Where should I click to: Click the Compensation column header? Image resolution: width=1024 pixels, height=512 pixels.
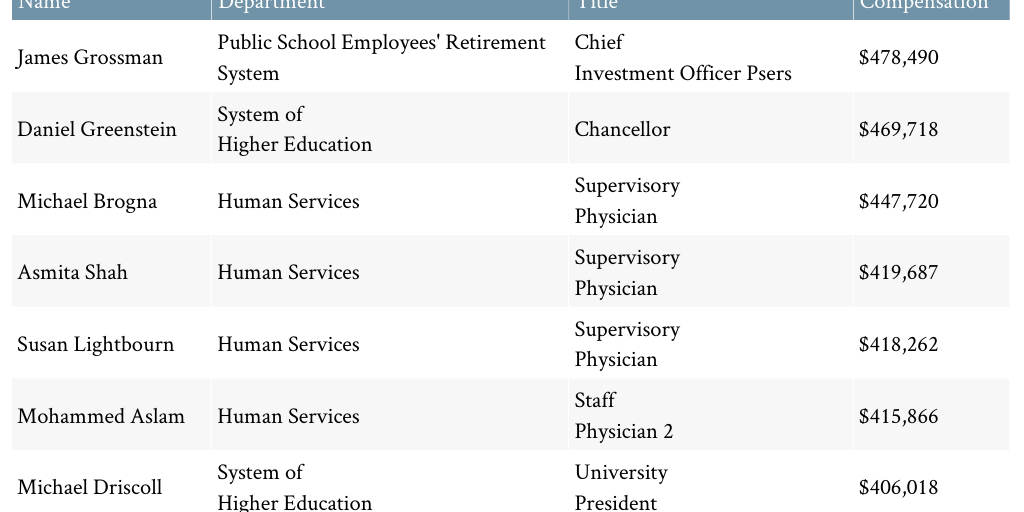923,5
